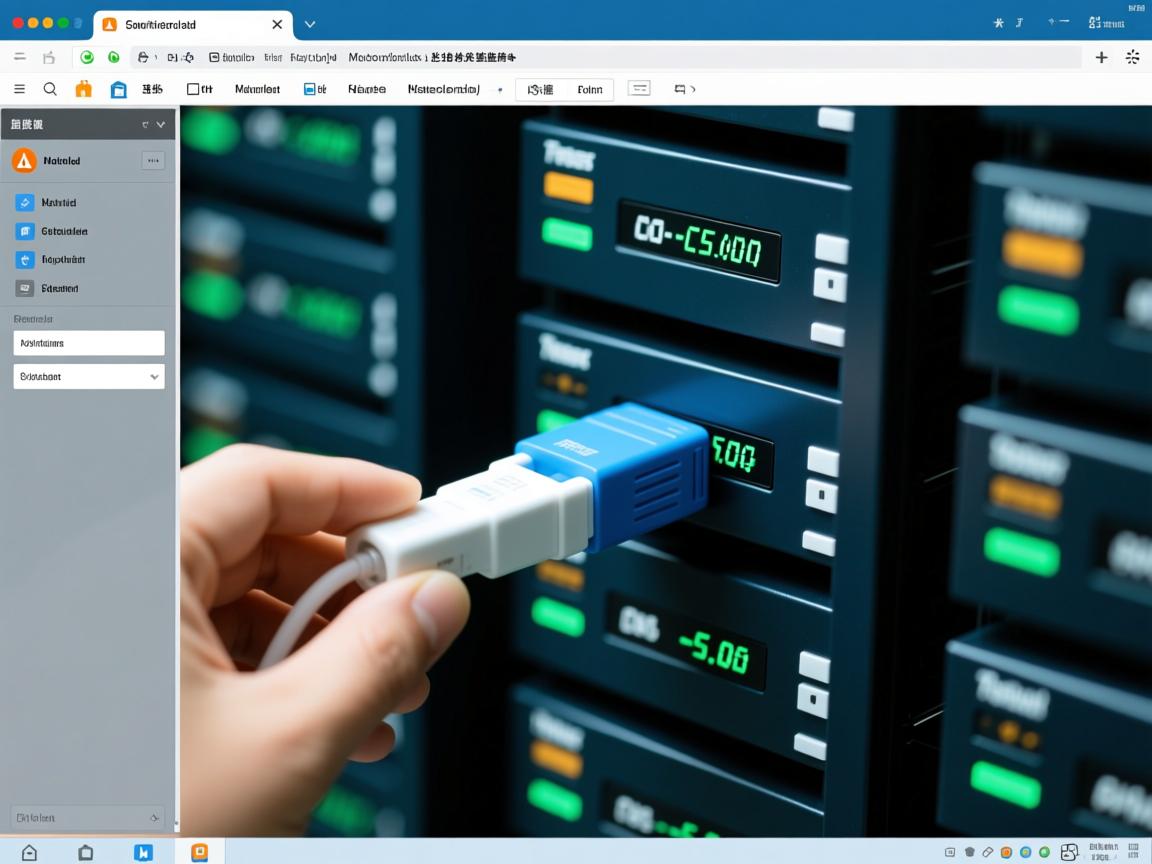
Task: Click the orange app icon in the taskbar
Action: click(x=200, y=852)
